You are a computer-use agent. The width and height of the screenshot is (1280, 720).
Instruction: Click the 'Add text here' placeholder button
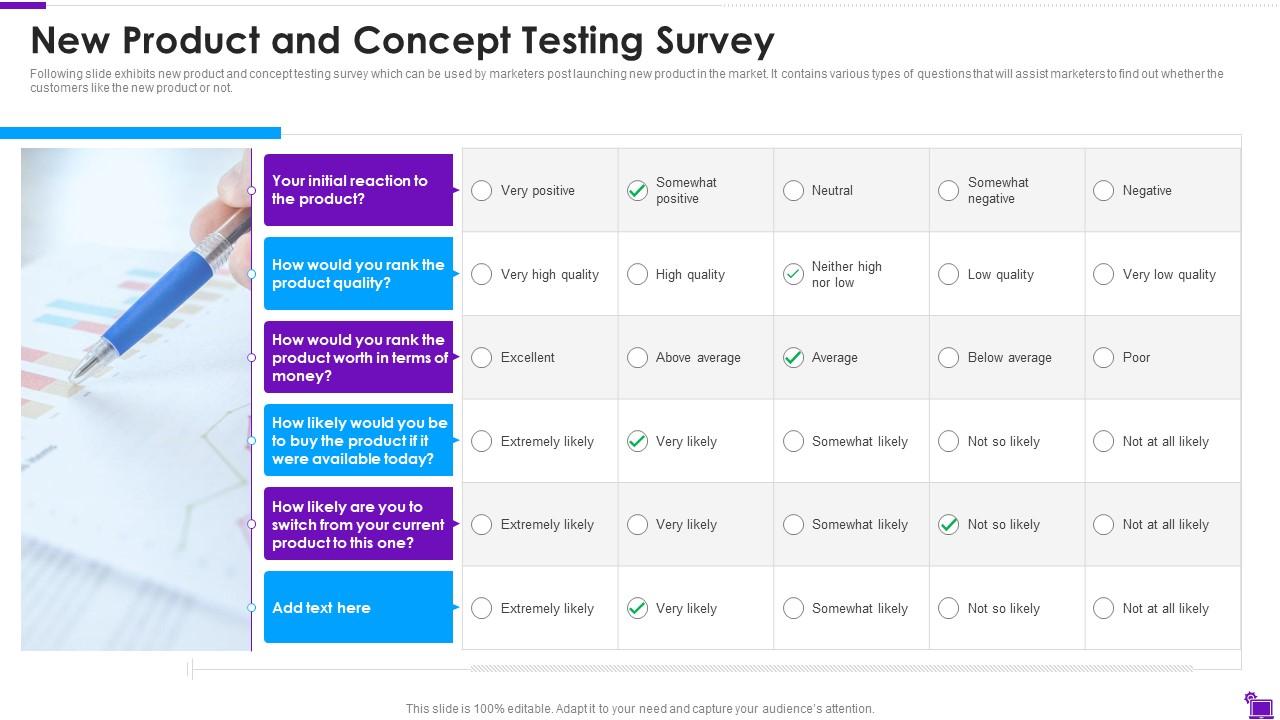[x=358, y=608]
